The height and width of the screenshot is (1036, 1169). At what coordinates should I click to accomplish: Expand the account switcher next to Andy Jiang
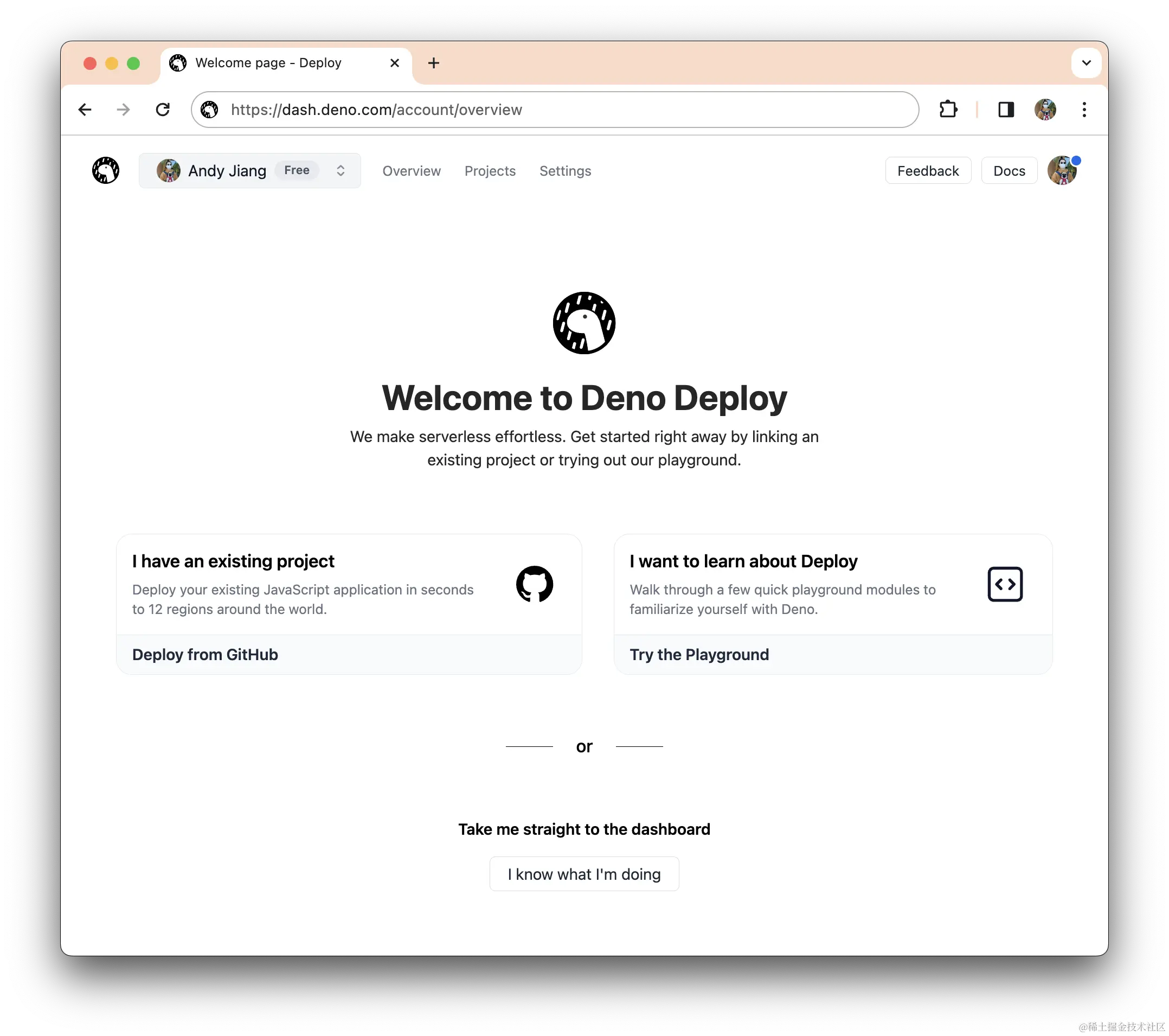[x=341, y=170]
